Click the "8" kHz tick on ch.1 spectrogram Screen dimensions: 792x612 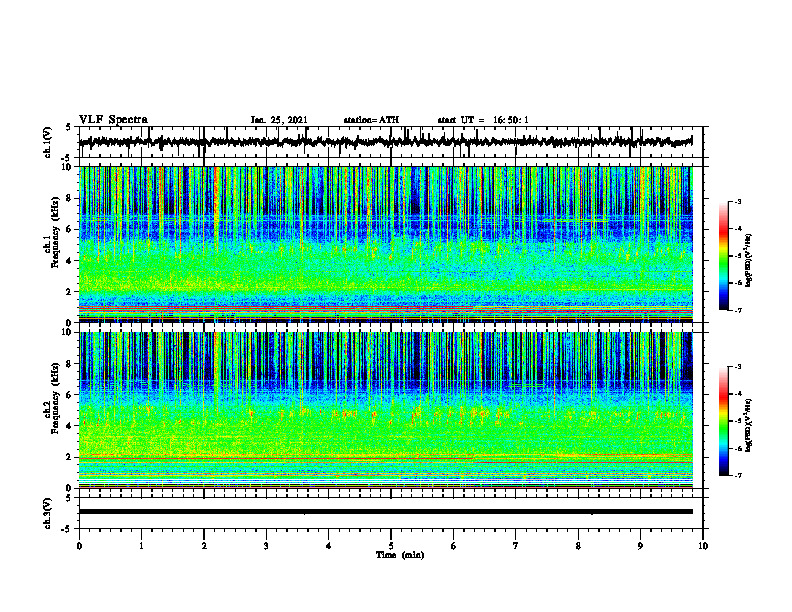tap(71, 198)
